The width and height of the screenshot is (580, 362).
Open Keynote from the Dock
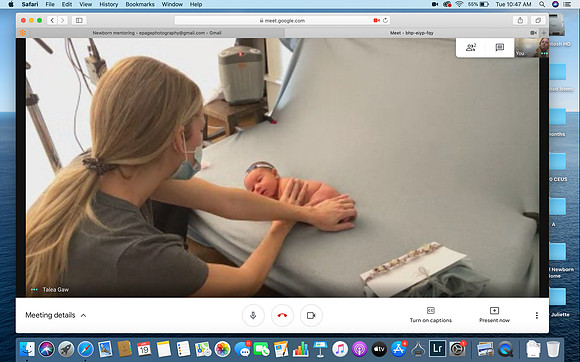320,349
